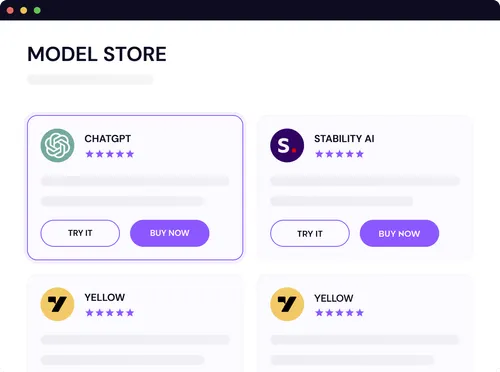Try the Stability AI model
This screenshot has height=372, width=500.
click(x=310, y=233)
